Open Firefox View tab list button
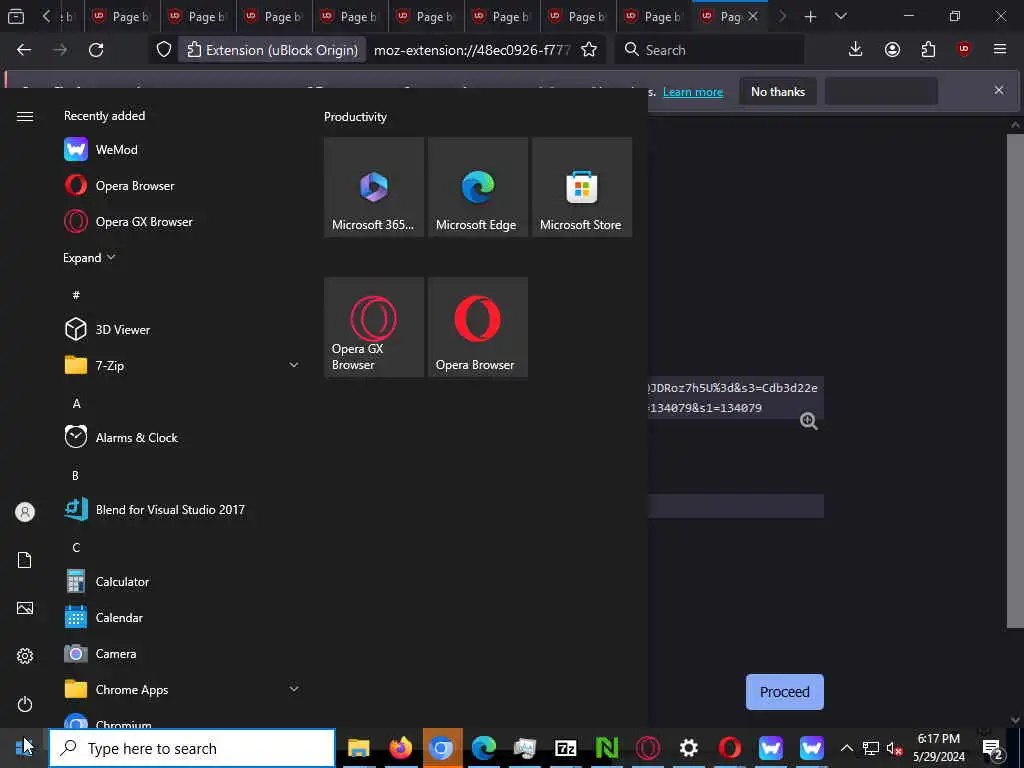This screenshot has height=768, width=1024. coord(16,16)
